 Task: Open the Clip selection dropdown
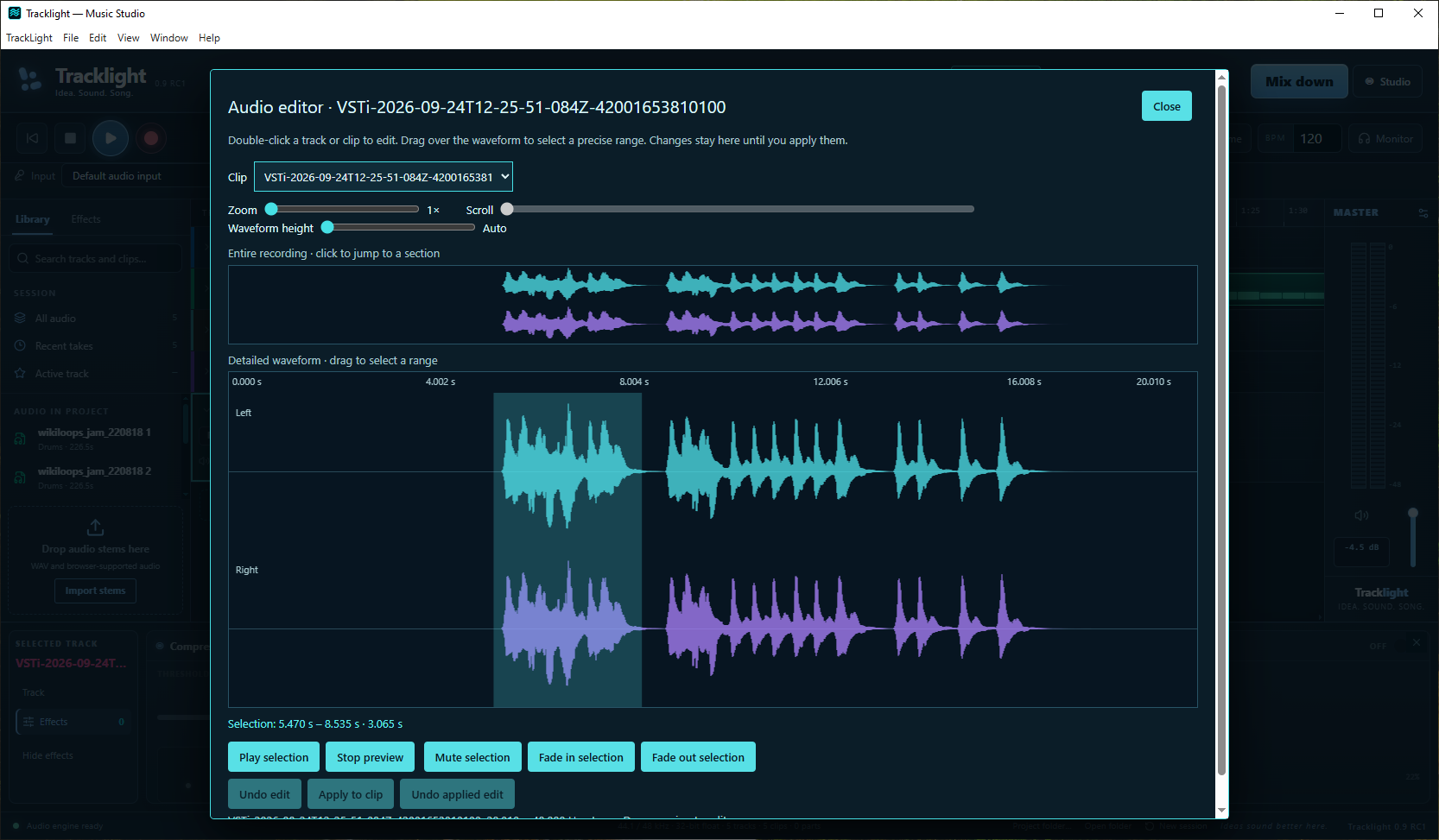[x=383, y=177]
